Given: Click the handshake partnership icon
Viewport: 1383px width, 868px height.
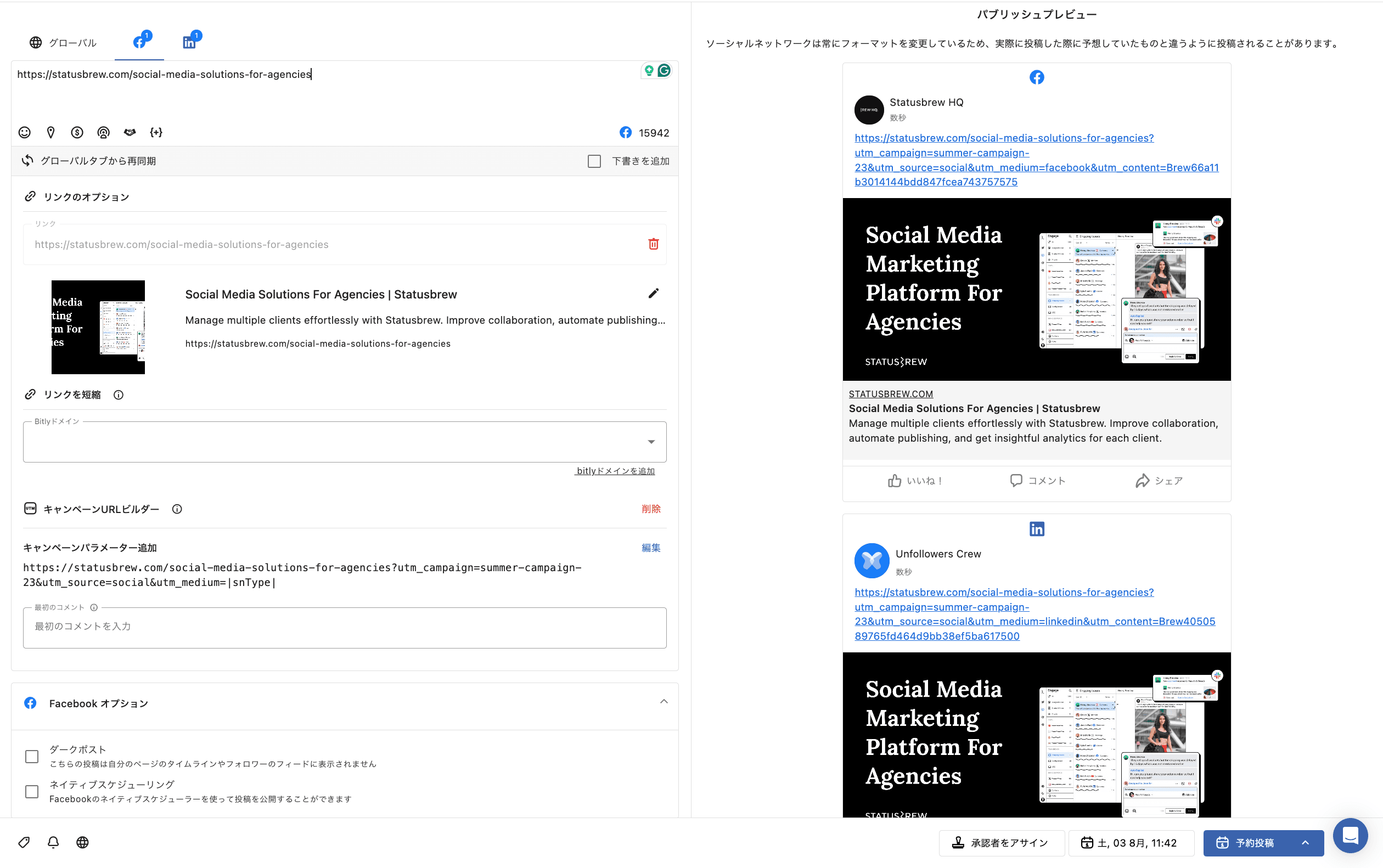Looking at the screenshot, I should 130,133.
